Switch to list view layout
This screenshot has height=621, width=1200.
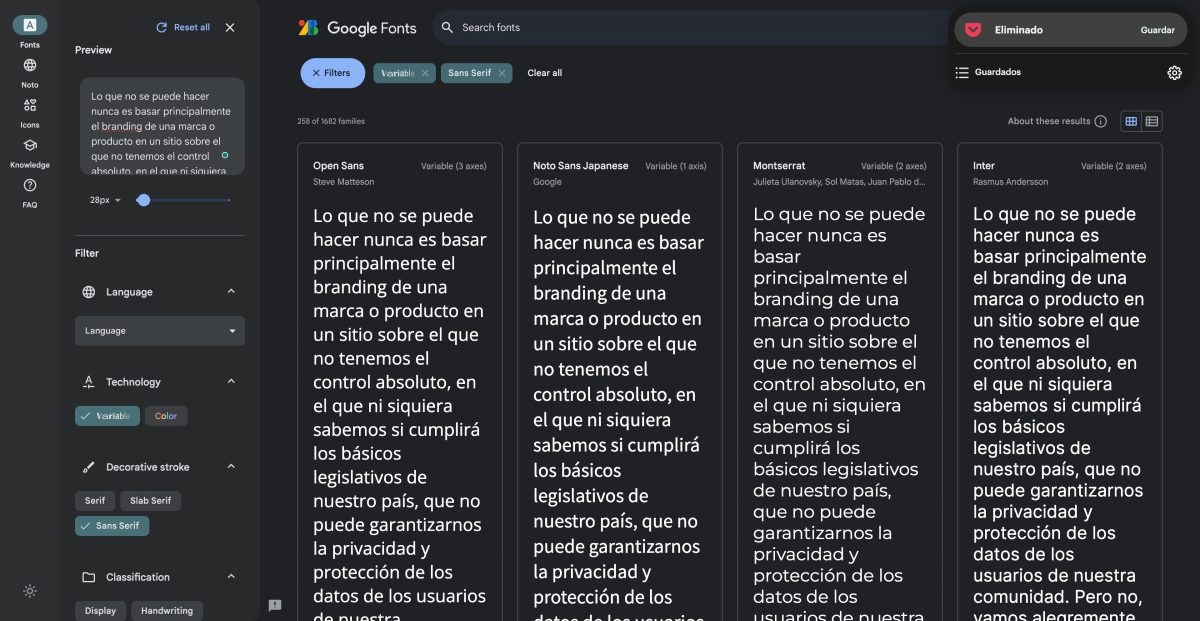tap(1152, 121)
